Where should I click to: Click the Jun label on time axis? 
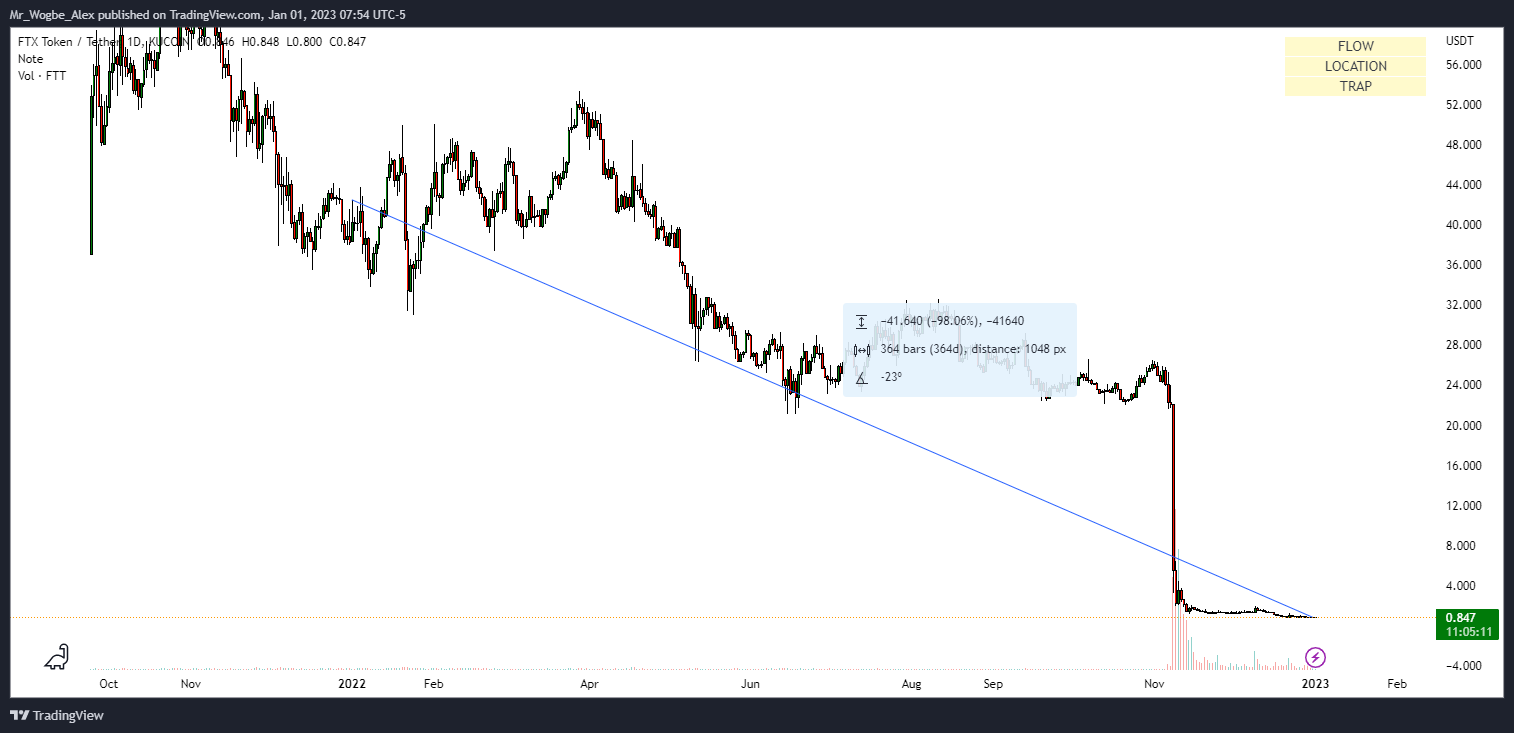(751, 684)
